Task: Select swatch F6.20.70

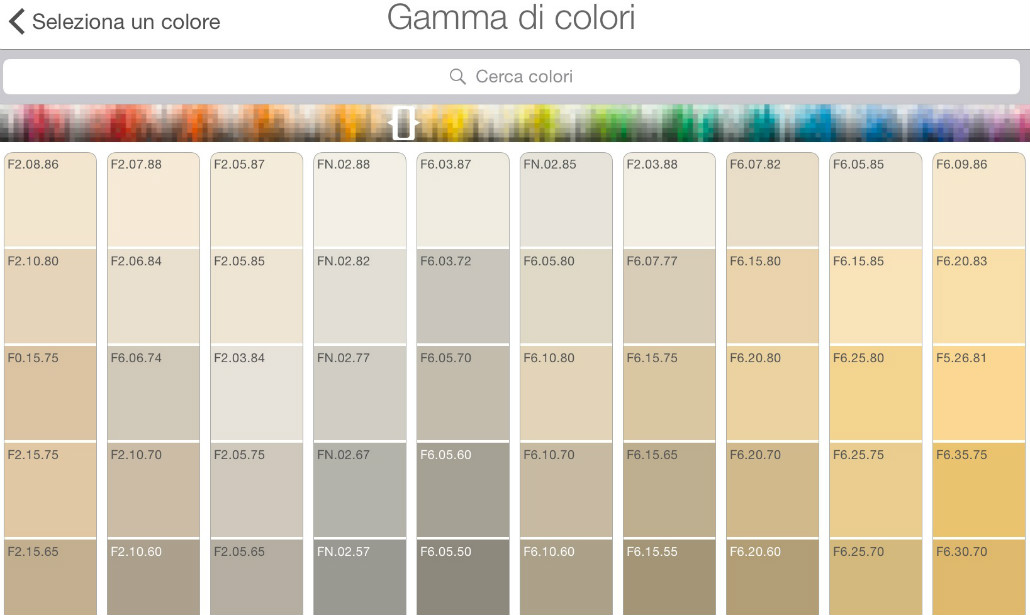Action: [772, 490]
